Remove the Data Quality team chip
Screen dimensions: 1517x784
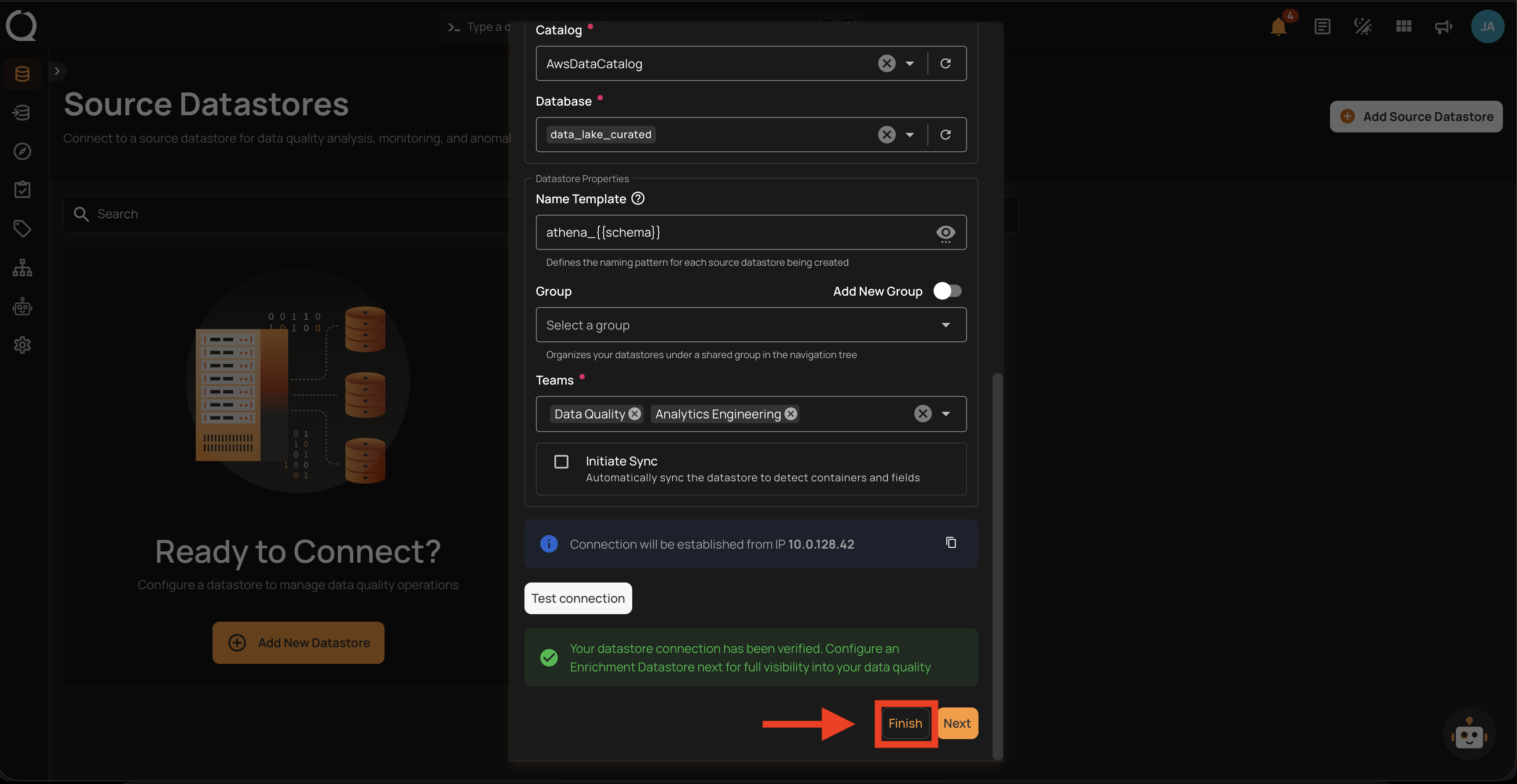(x=634, y=414)
